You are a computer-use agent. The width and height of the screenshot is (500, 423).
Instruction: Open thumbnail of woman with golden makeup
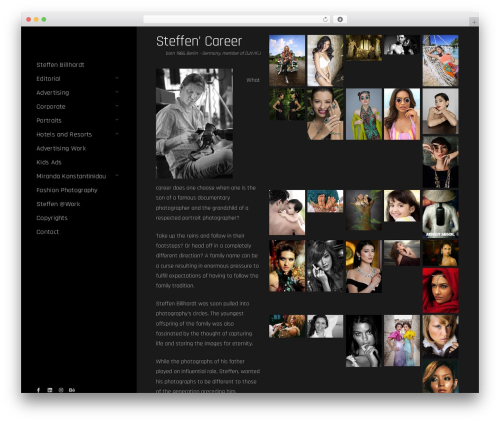(440, 376)
